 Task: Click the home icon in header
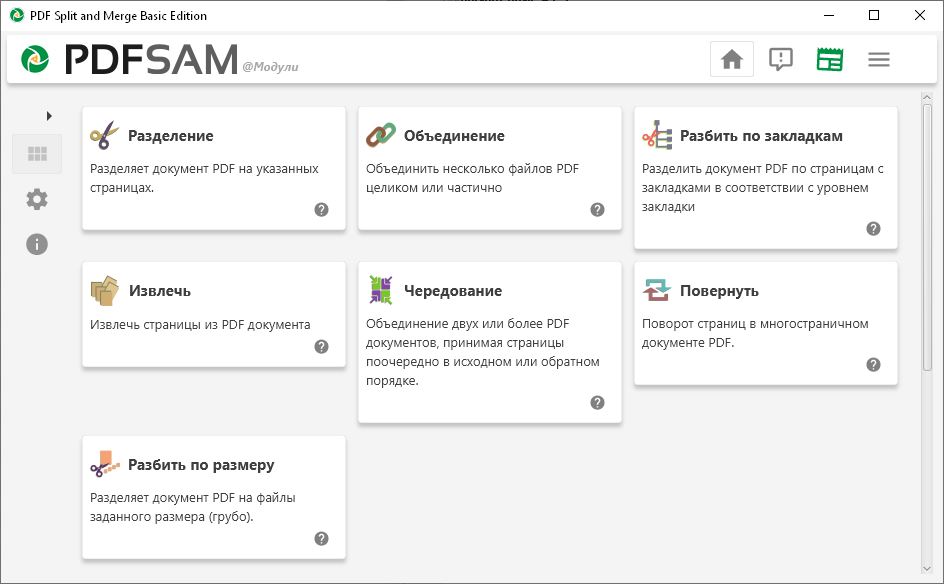(732, 59)
